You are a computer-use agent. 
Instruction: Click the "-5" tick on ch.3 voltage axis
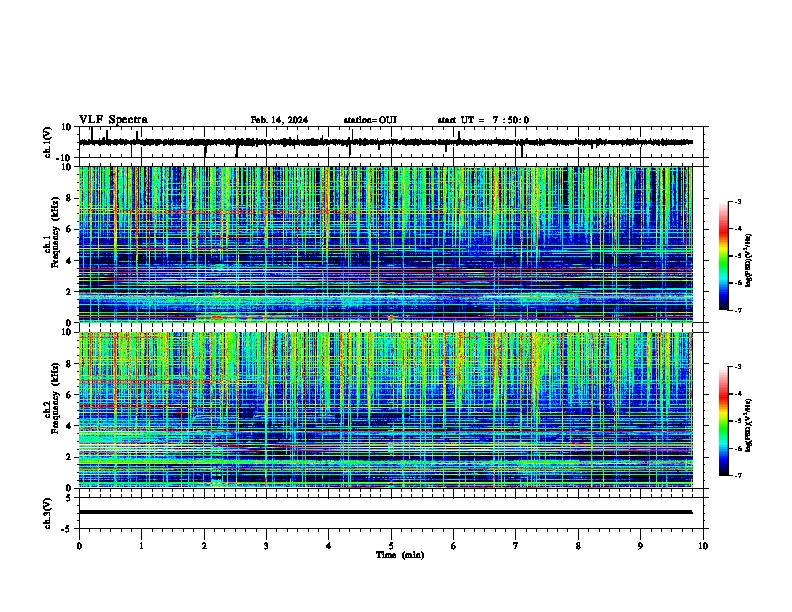[67, 529]
